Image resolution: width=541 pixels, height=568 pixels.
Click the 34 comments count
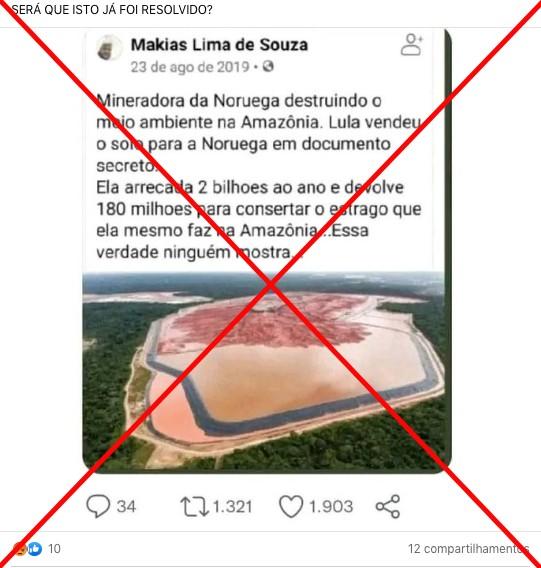126,506
